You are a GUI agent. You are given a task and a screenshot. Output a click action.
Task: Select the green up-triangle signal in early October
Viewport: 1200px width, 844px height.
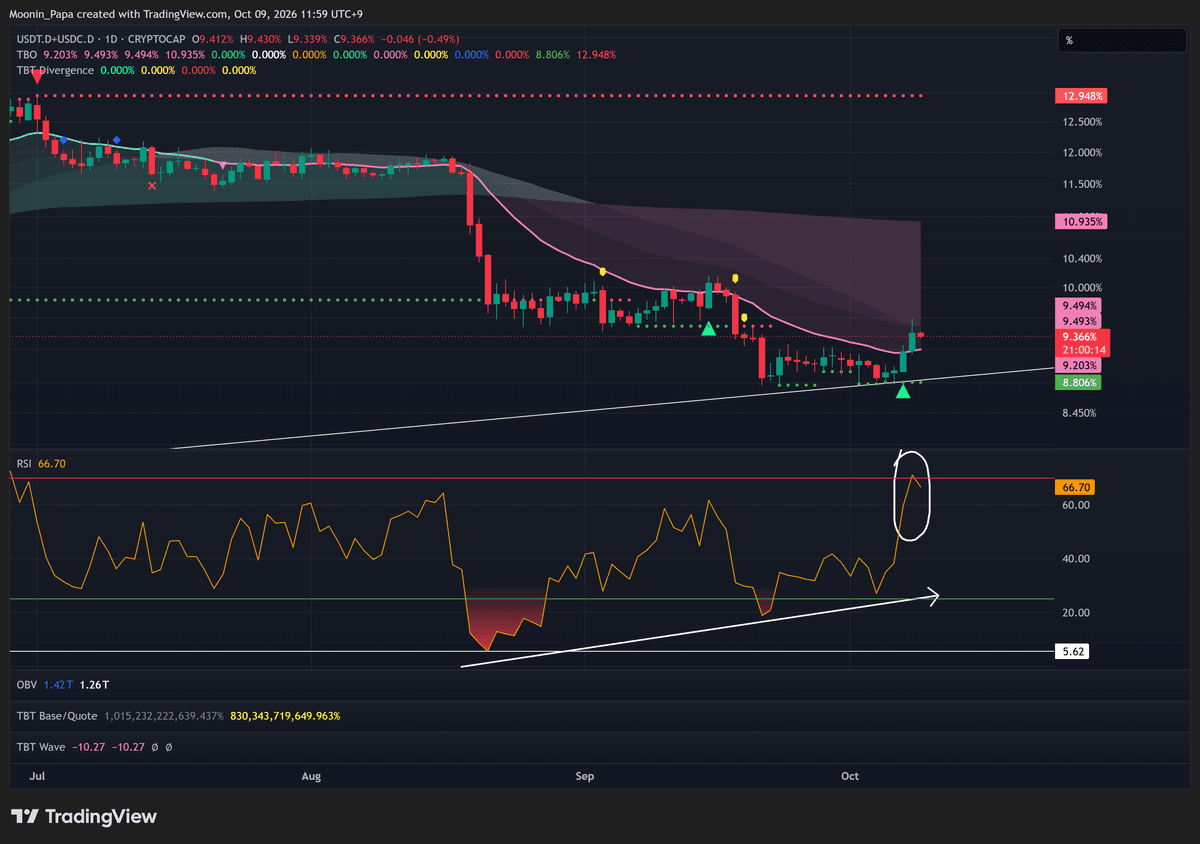pyautogui.click(x=903, y=390)
